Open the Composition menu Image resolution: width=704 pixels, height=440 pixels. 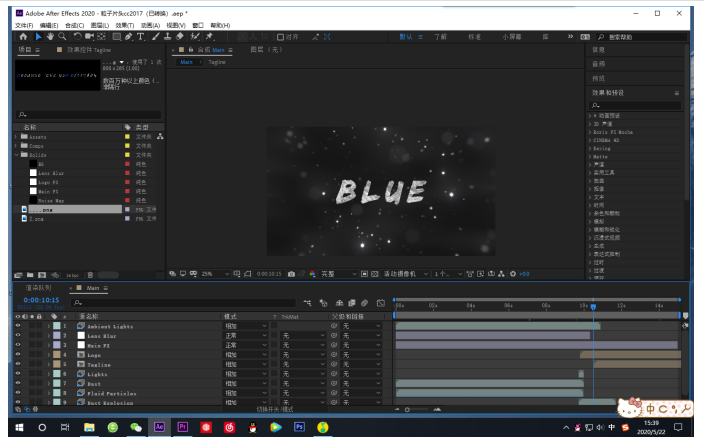[75, 25]
